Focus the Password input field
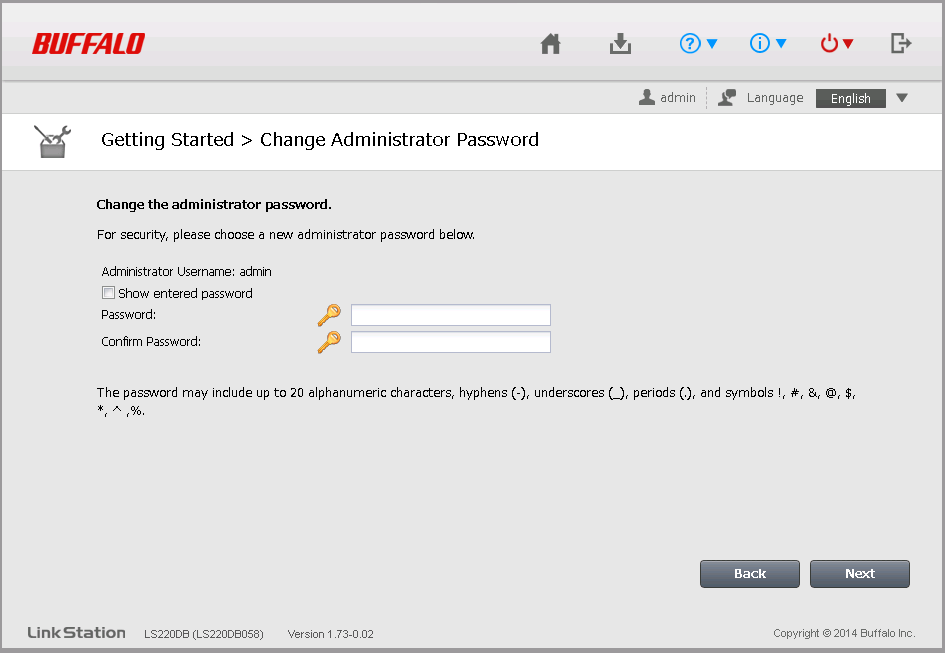The image size is (945, 653). click(x=450, y=316)
